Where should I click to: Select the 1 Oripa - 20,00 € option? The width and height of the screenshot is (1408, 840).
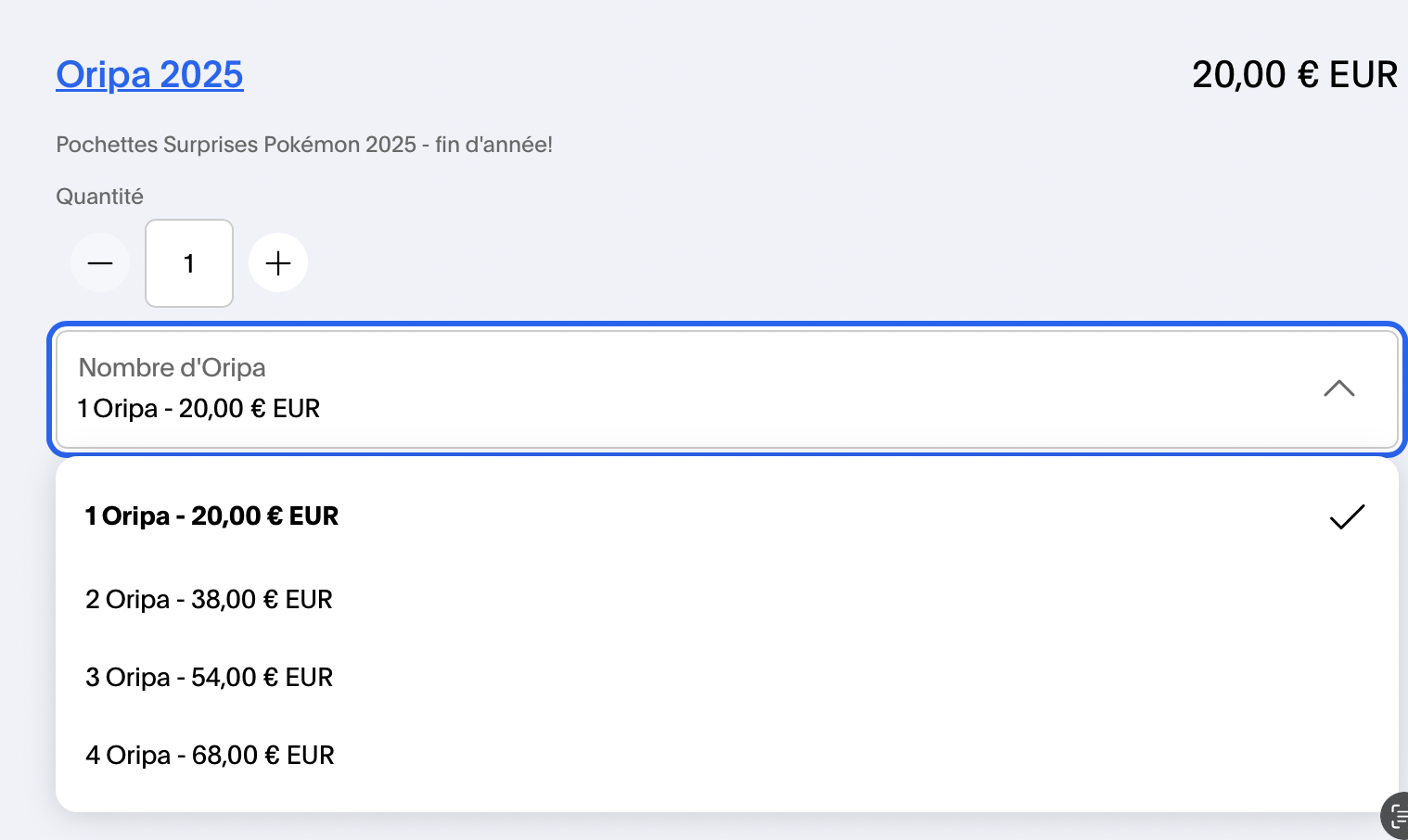point(211,516)
